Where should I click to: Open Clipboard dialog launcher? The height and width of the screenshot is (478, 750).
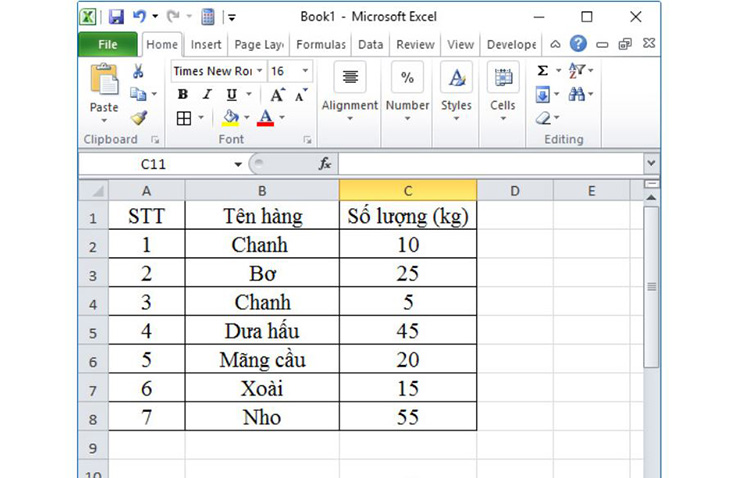tap(154, 140)
